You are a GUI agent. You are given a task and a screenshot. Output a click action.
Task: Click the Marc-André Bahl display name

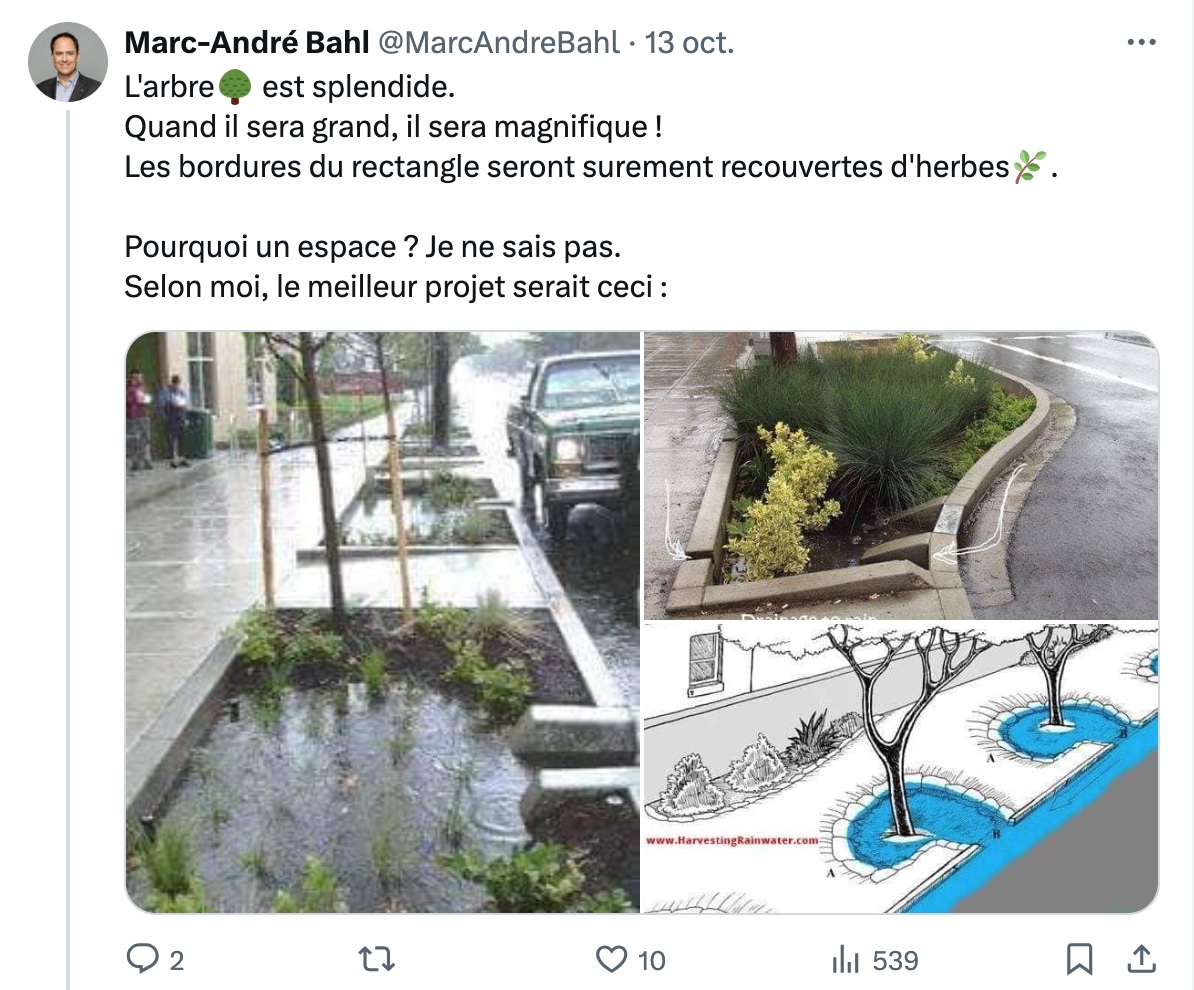pyautogui.click(x=247, y=43)
